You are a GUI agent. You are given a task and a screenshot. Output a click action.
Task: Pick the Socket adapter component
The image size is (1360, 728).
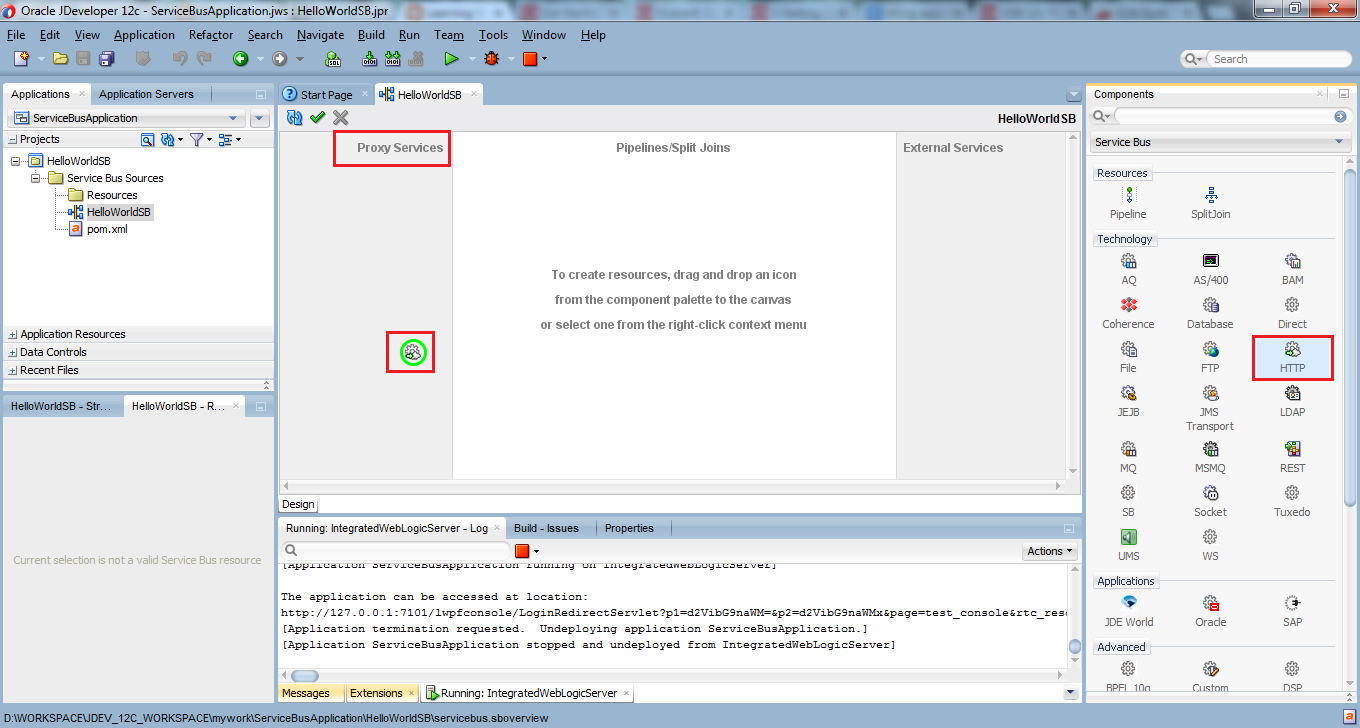1210,500
